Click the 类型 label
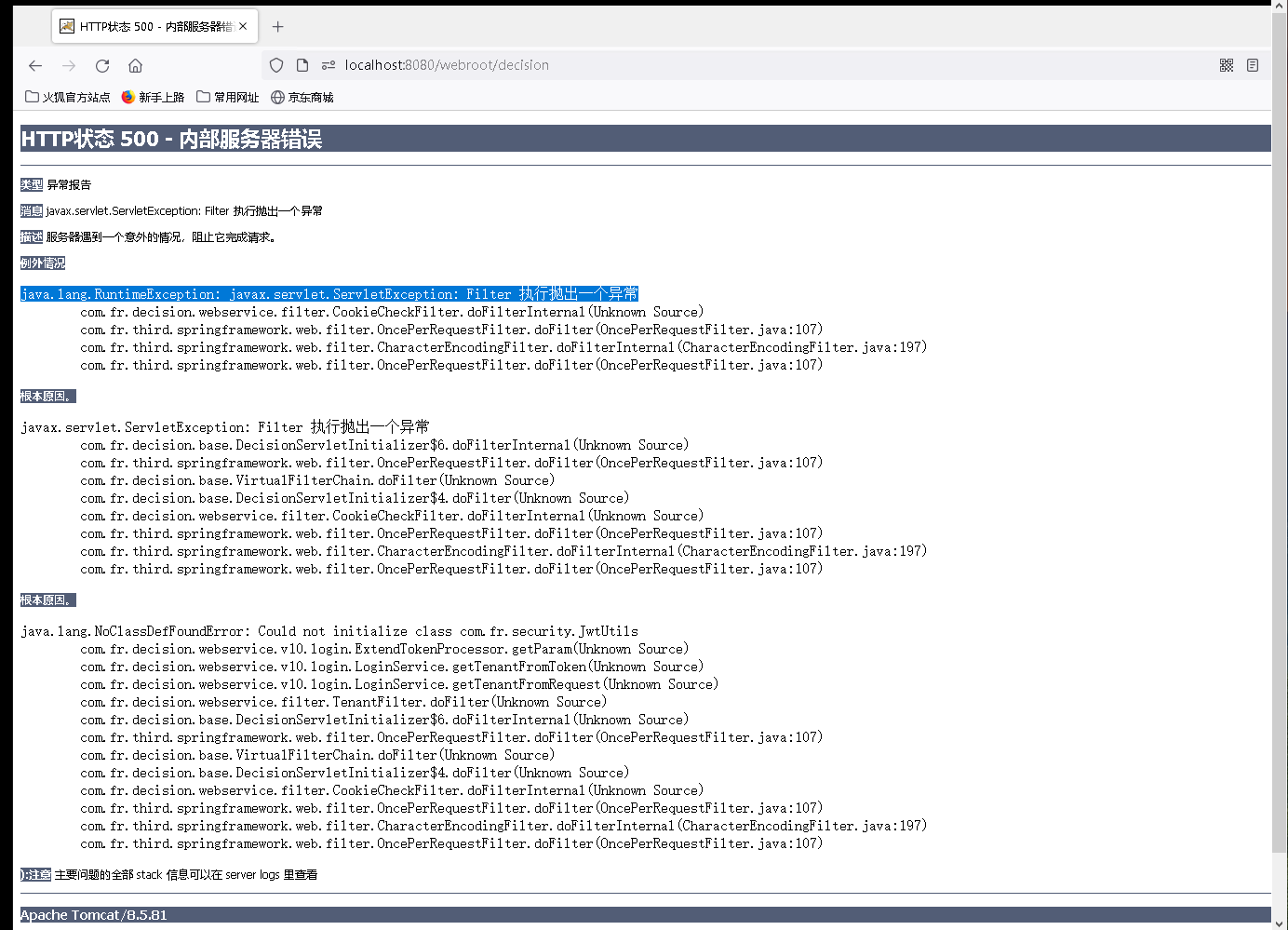The image size is (1288, 930). [x=32, y=184]
